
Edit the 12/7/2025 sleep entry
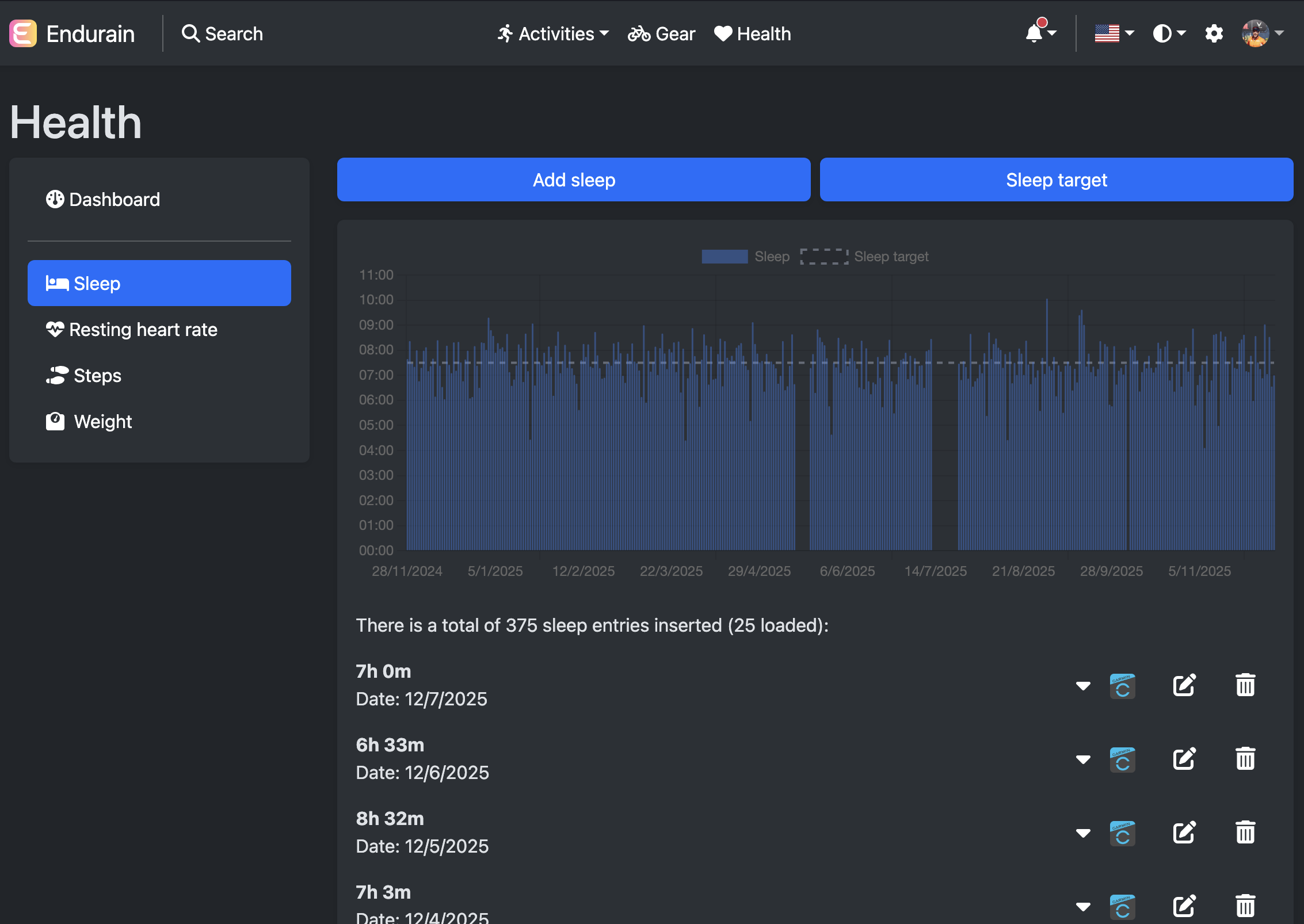(x=1184, y=685)
